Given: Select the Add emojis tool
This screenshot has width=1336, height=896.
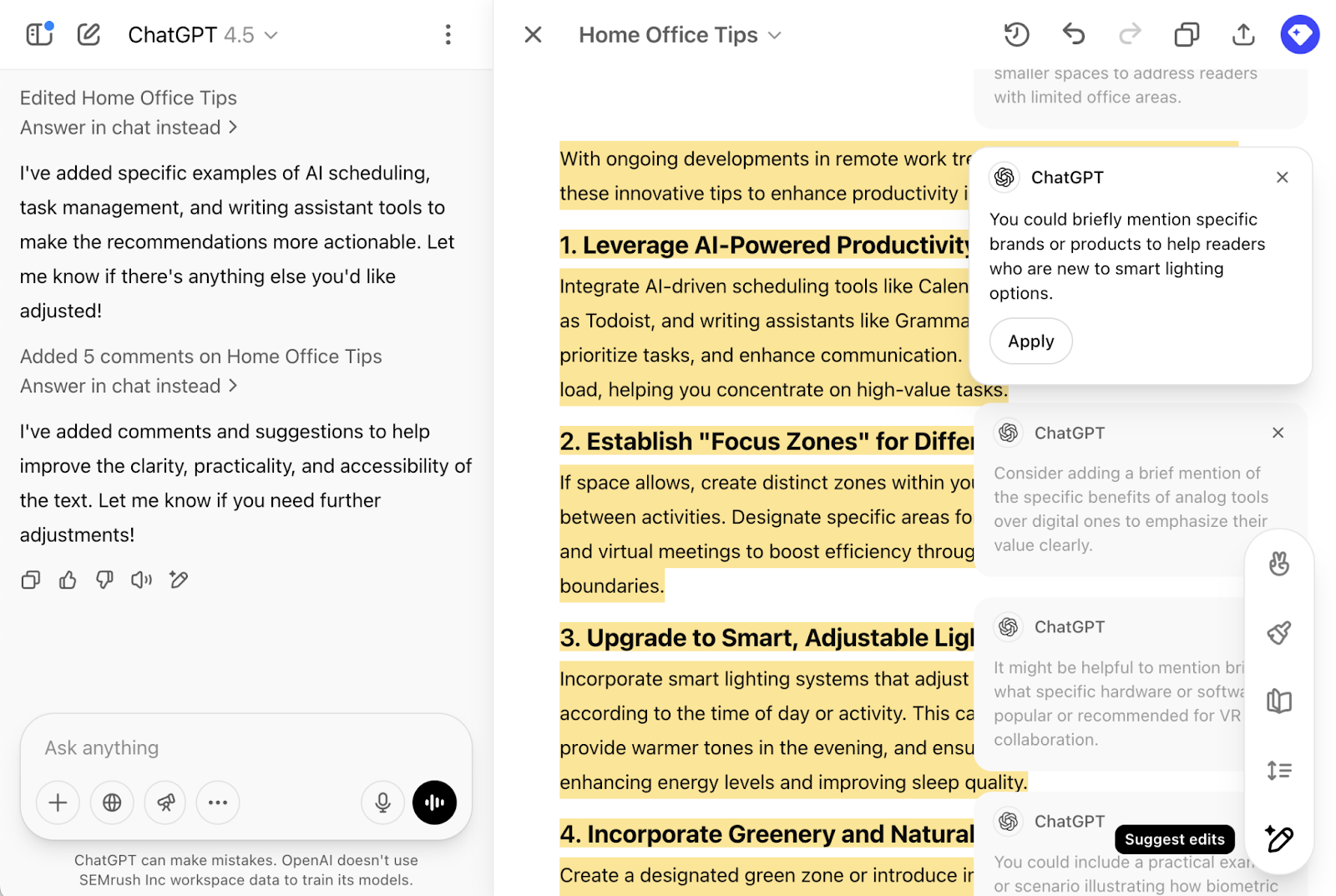Looking at the screenshot, I should click(1278, 563).
